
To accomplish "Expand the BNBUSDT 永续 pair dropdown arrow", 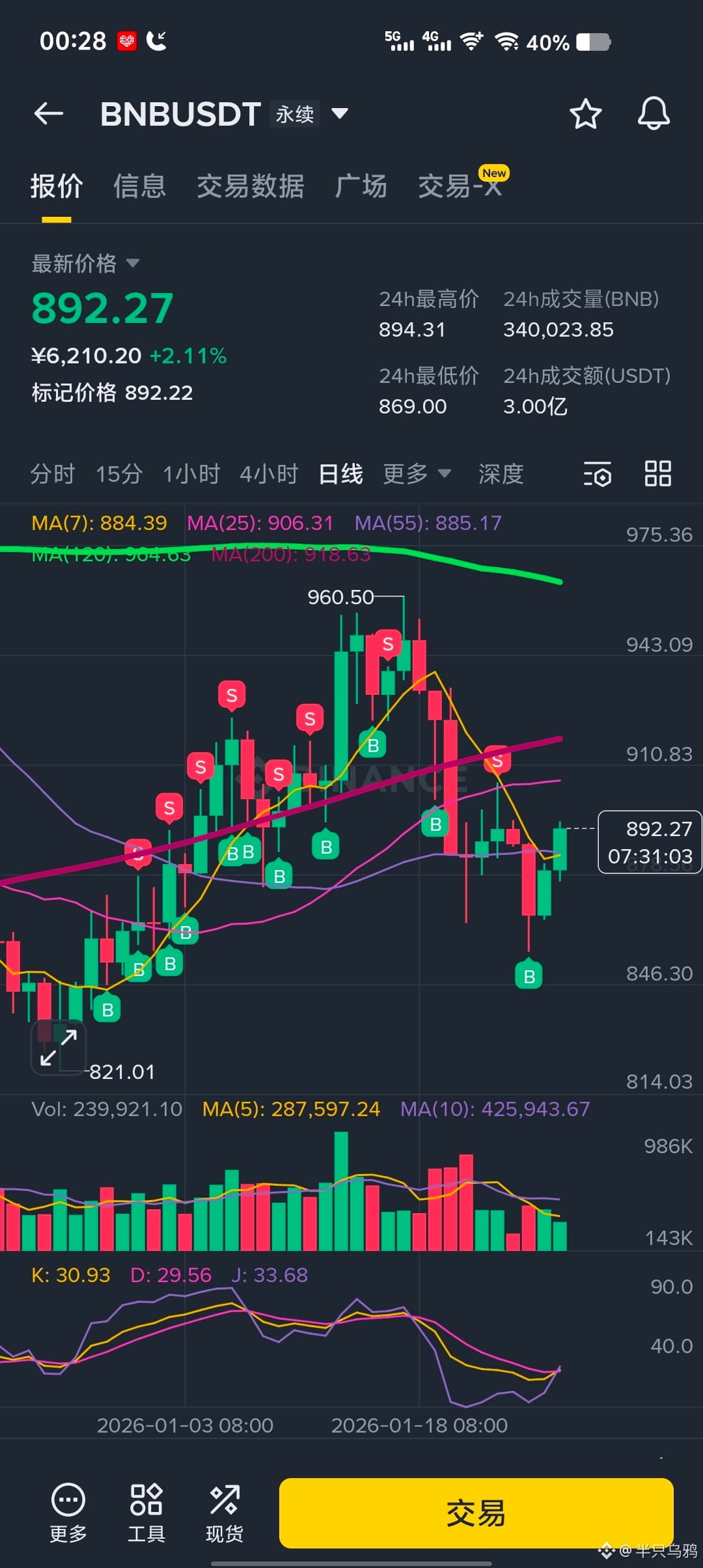I will (340, 114).
